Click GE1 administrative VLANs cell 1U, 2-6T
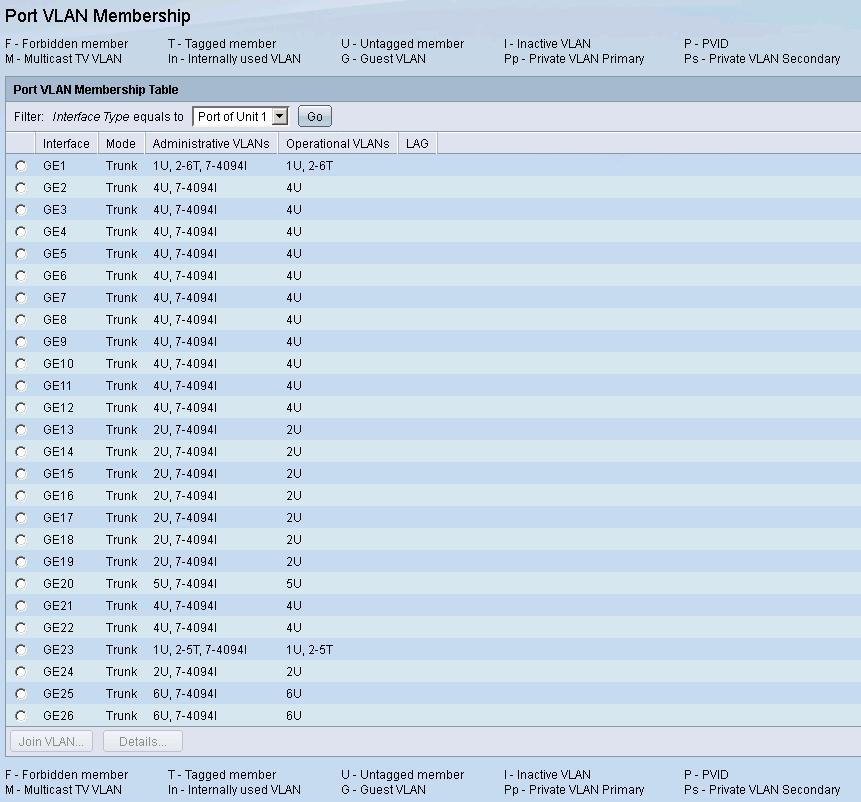 (x=199, y=166)
